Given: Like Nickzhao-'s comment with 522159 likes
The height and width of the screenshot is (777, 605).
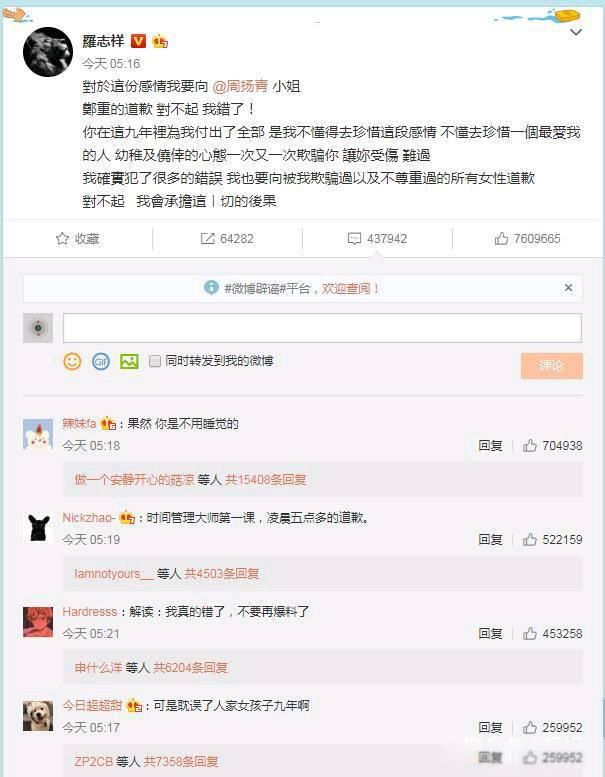Looking at the screenshot, I should [x=552, y=540].
